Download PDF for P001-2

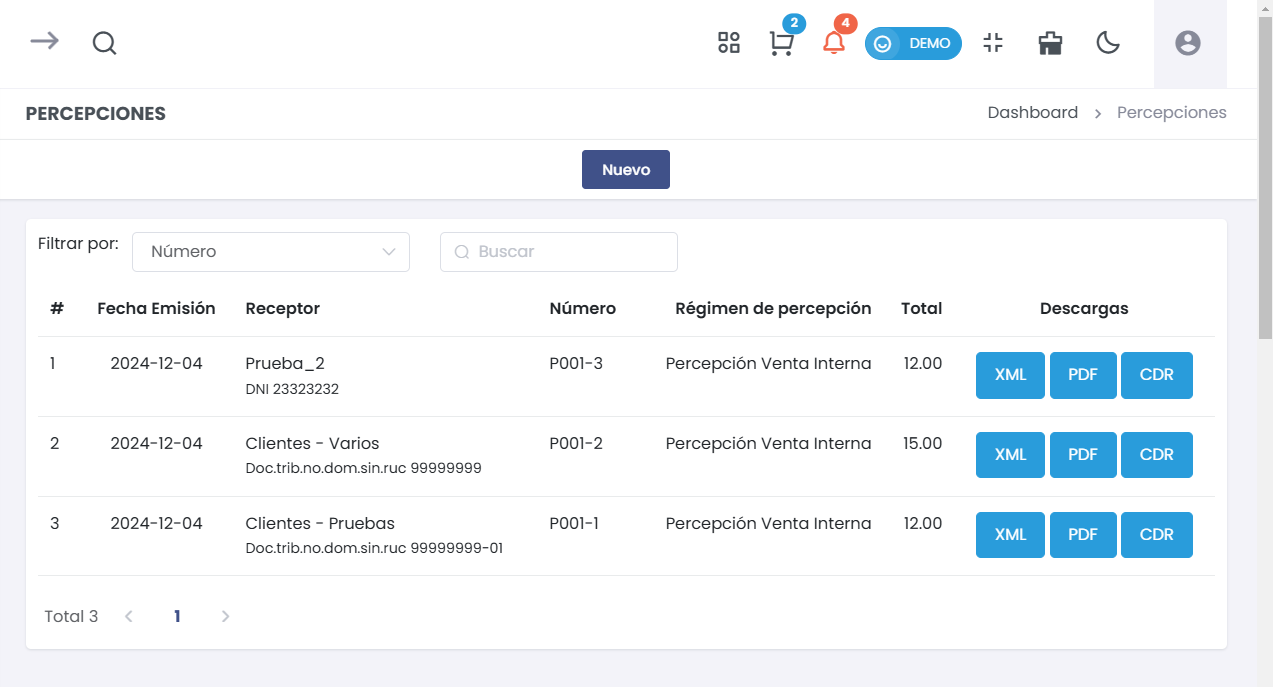[x=1082, y=455]
